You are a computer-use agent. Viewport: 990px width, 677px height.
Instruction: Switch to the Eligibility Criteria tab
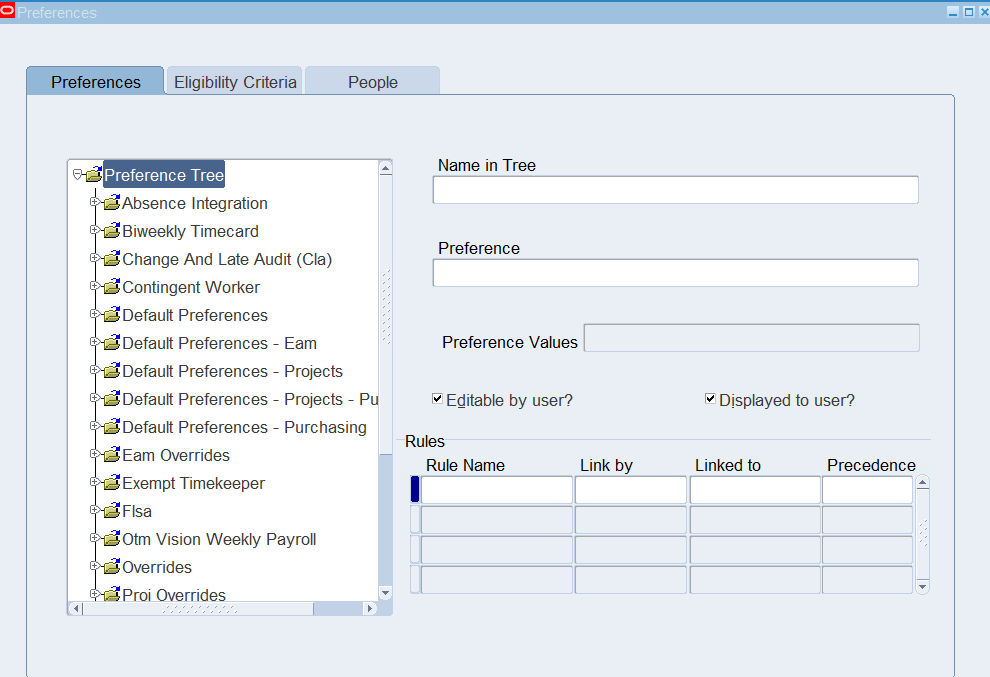(235, 82)
